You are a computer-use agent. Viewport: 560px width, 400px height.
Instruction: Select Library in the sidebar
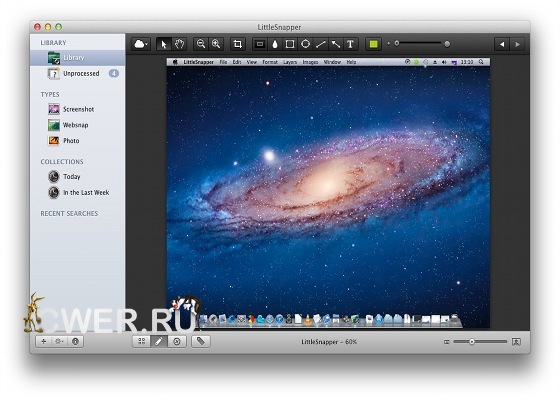pos(78,58)
